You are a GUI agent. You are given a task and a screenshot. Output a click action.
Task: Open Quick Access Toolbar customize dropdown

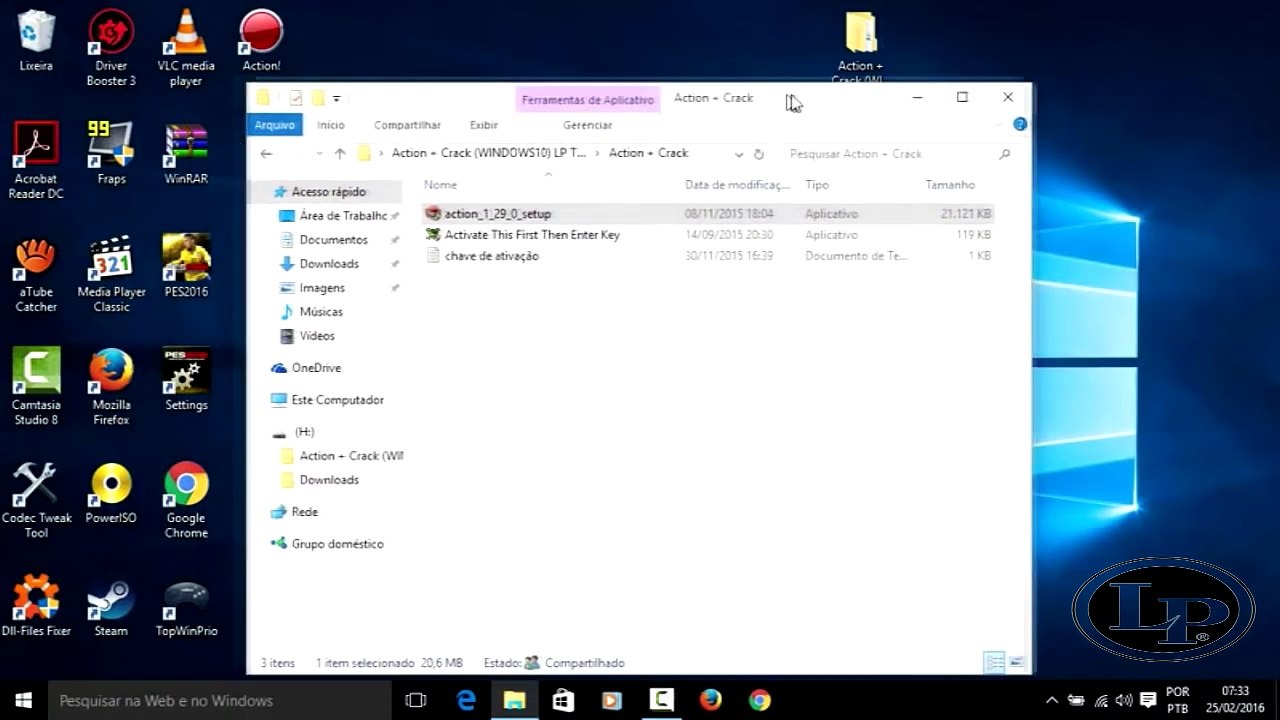tap(337, 98)
